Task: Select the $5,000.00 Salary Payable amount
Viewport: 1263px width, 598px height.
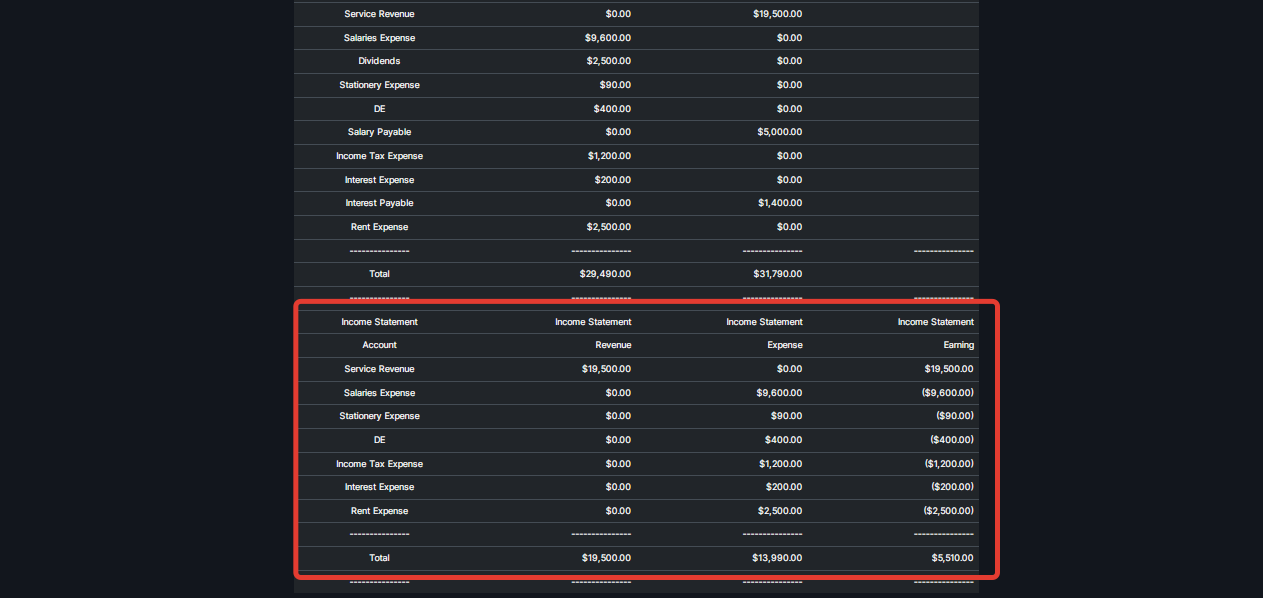Action: 777,132
